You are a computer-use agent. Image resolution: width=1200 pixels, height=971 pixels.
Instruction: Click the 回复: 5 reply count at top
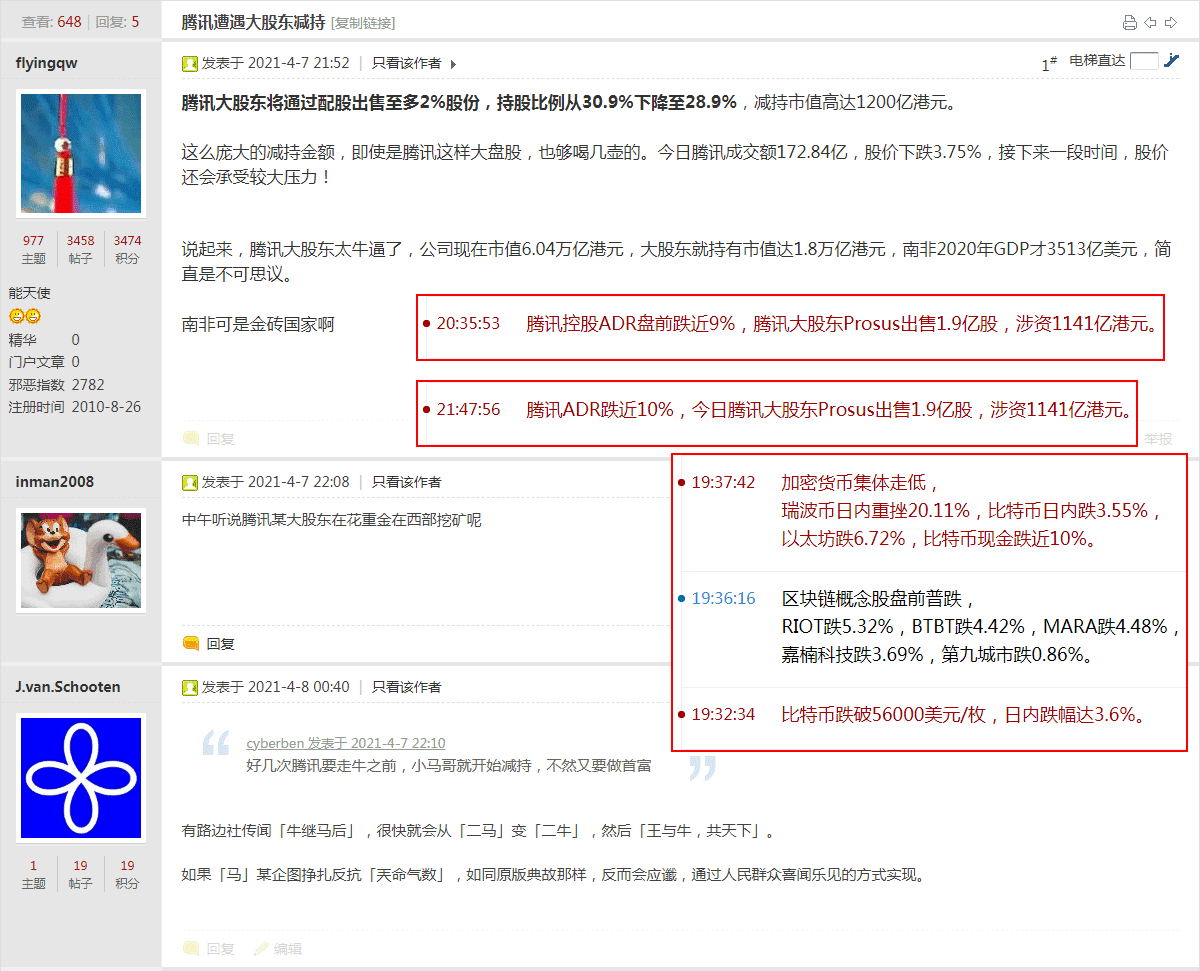pos(118,22)
